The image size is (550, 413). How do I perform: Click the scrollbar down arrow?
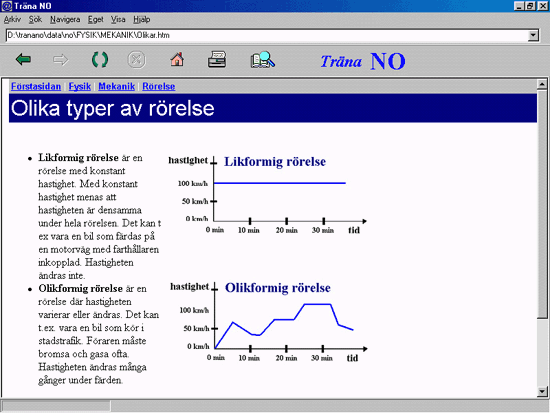[x=542, y=391]
